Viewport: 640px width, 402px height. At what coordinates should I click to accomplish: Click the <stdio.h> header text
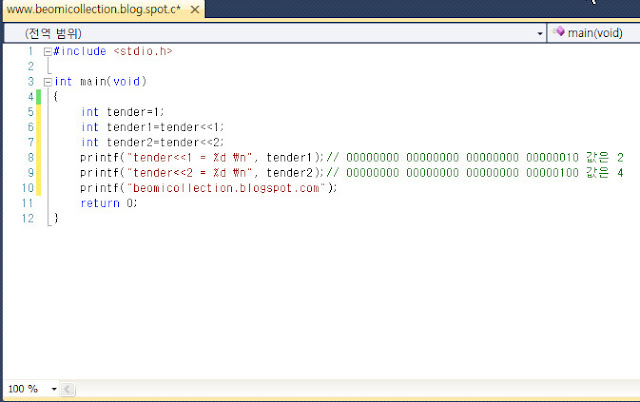143,51
